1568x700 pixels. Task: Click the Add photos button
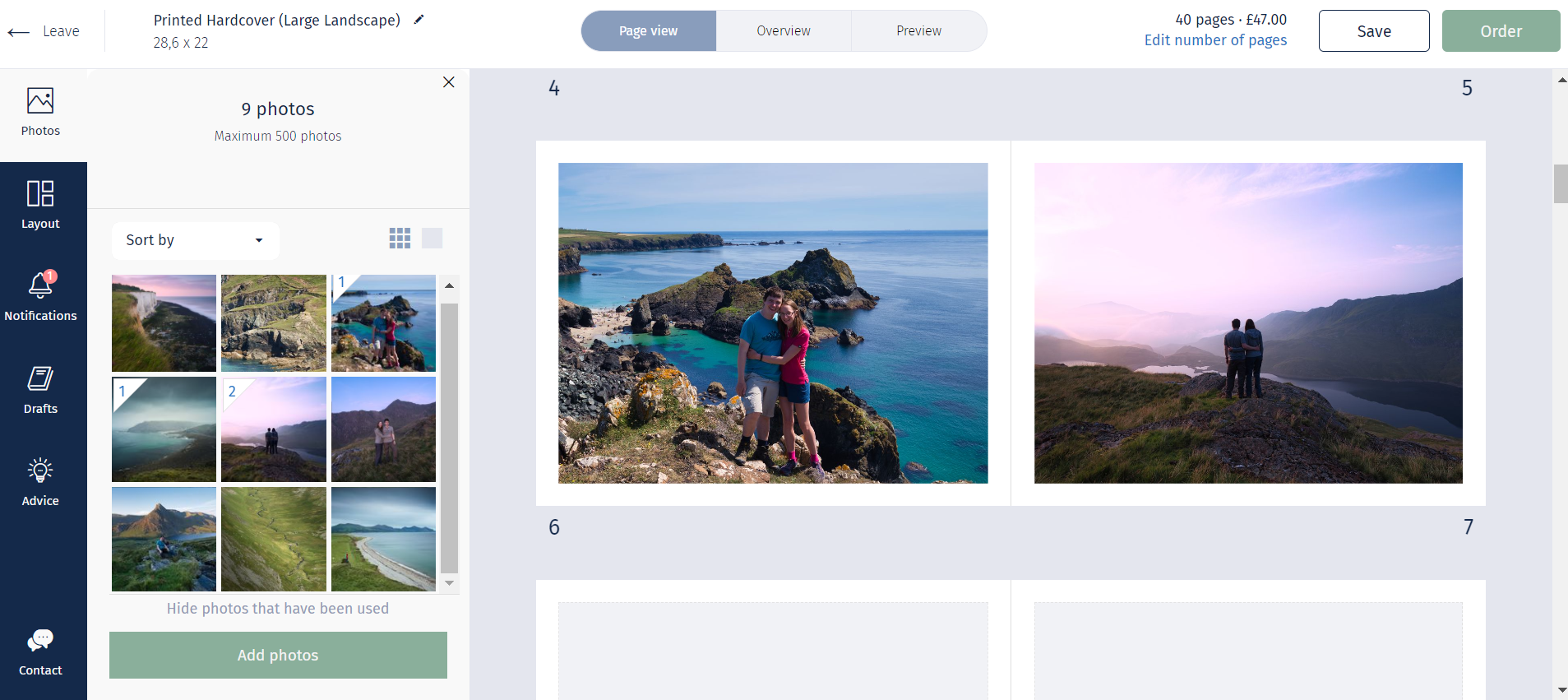[278, 655]
